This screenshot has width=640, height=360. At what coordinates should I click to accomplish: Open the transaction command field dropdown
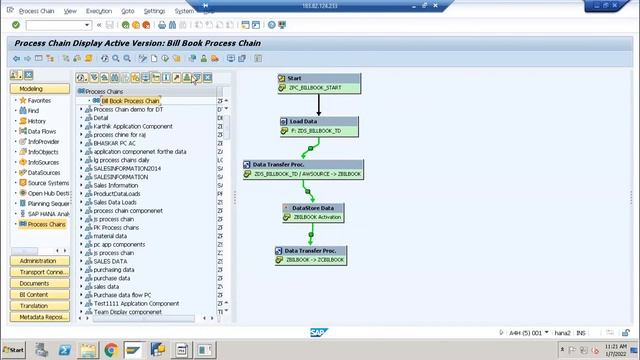point(87,25)
